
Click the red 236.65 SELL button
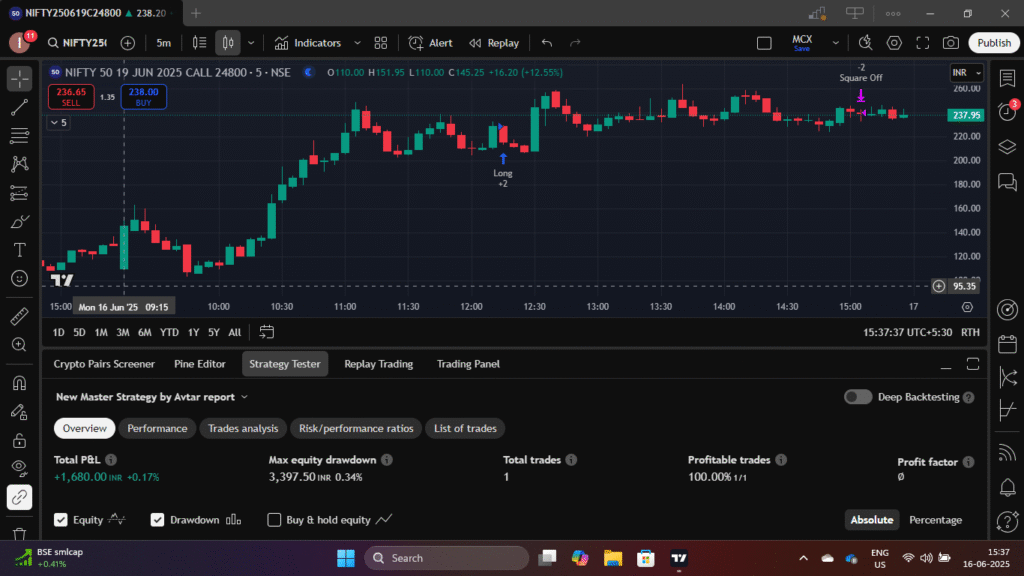71,97
